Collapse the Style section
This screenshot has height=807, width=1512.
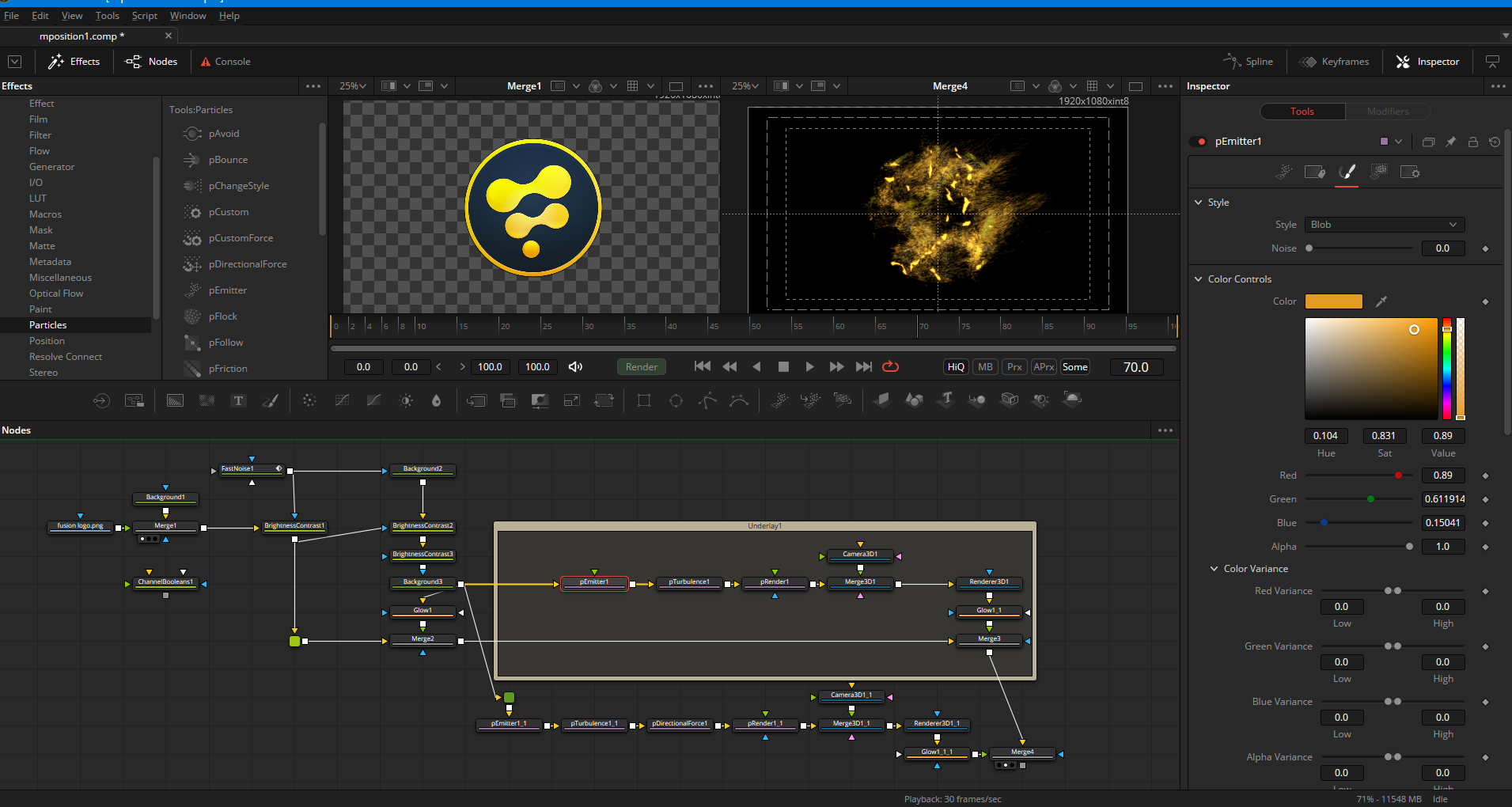tap(1198, 203)
